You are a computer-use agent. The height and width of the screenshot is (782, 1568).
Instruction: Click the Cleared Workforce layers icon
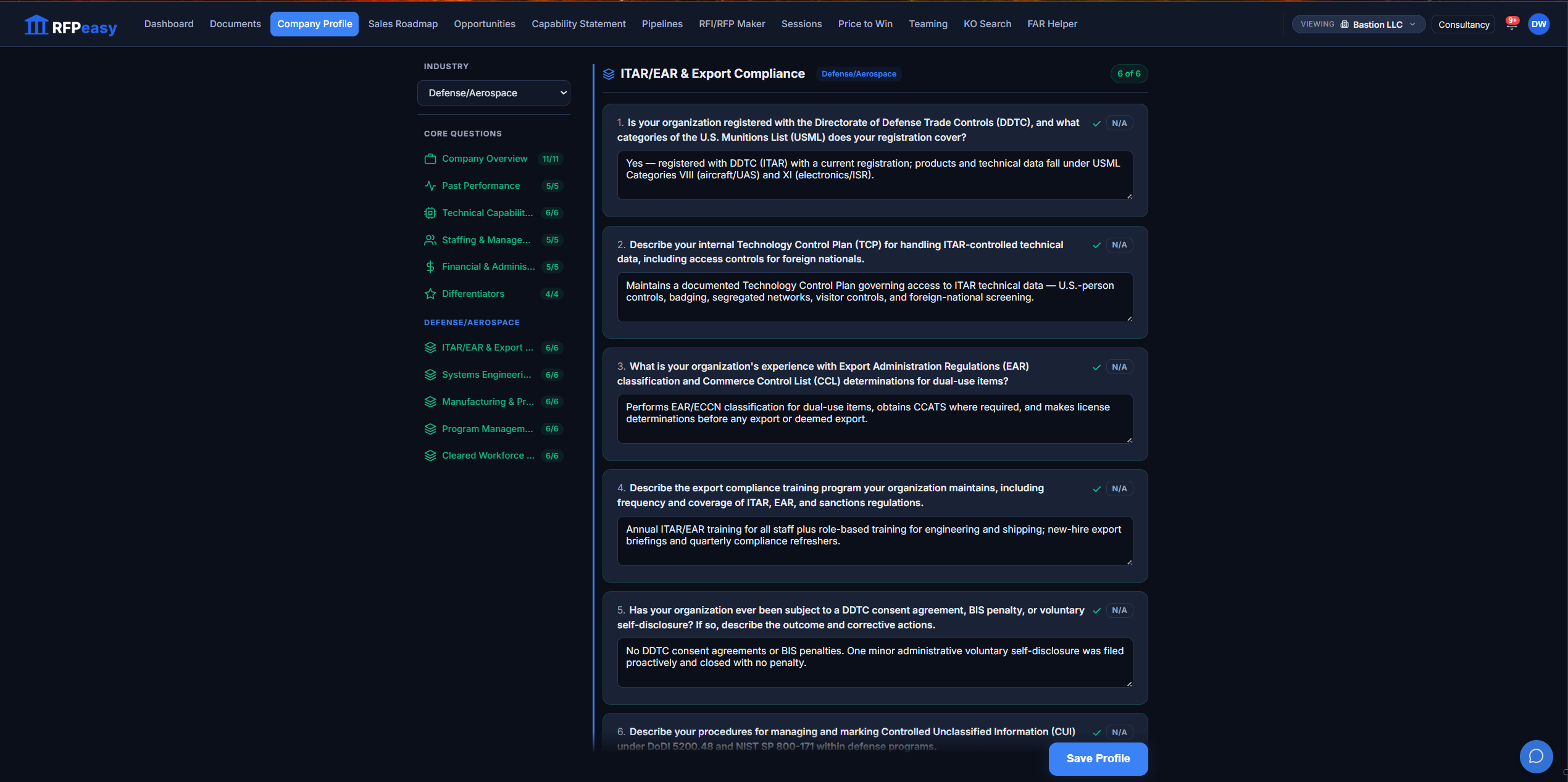coord(430,455)
